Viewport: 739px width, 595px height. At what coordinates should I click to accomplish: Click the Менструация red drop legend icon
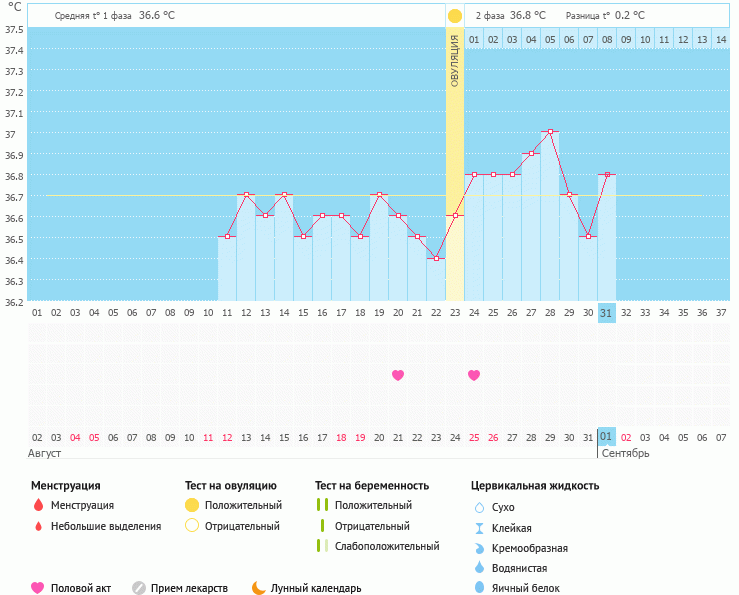(38, 505)
